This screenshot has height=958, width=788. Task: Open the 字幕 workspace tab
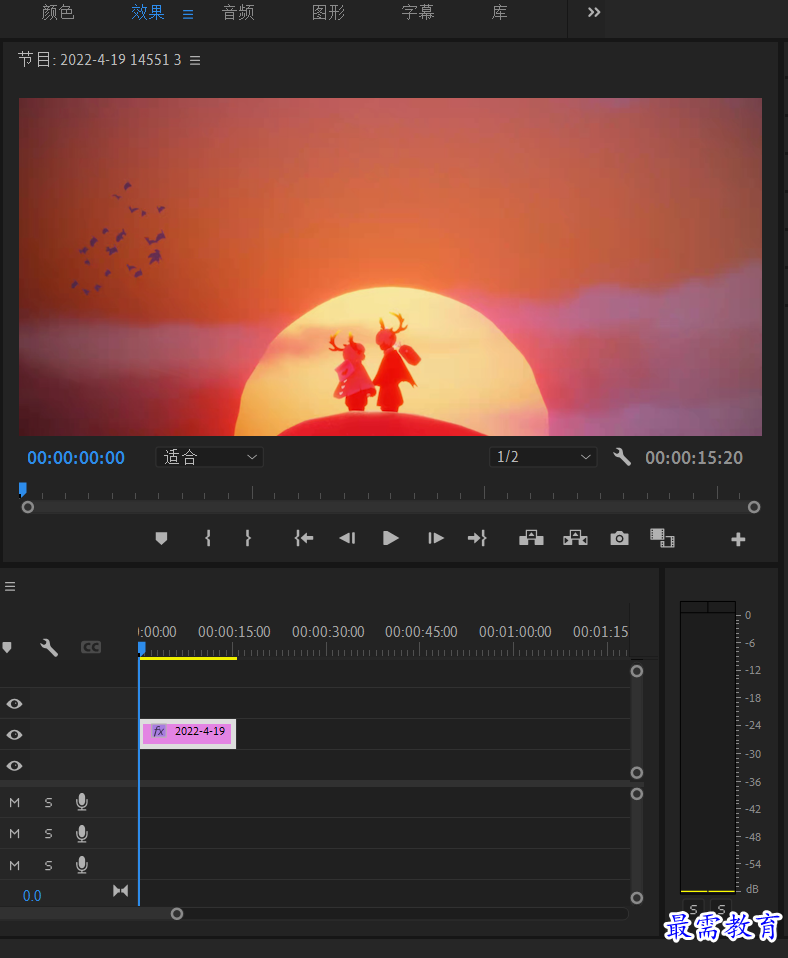[x=418, y=12]
